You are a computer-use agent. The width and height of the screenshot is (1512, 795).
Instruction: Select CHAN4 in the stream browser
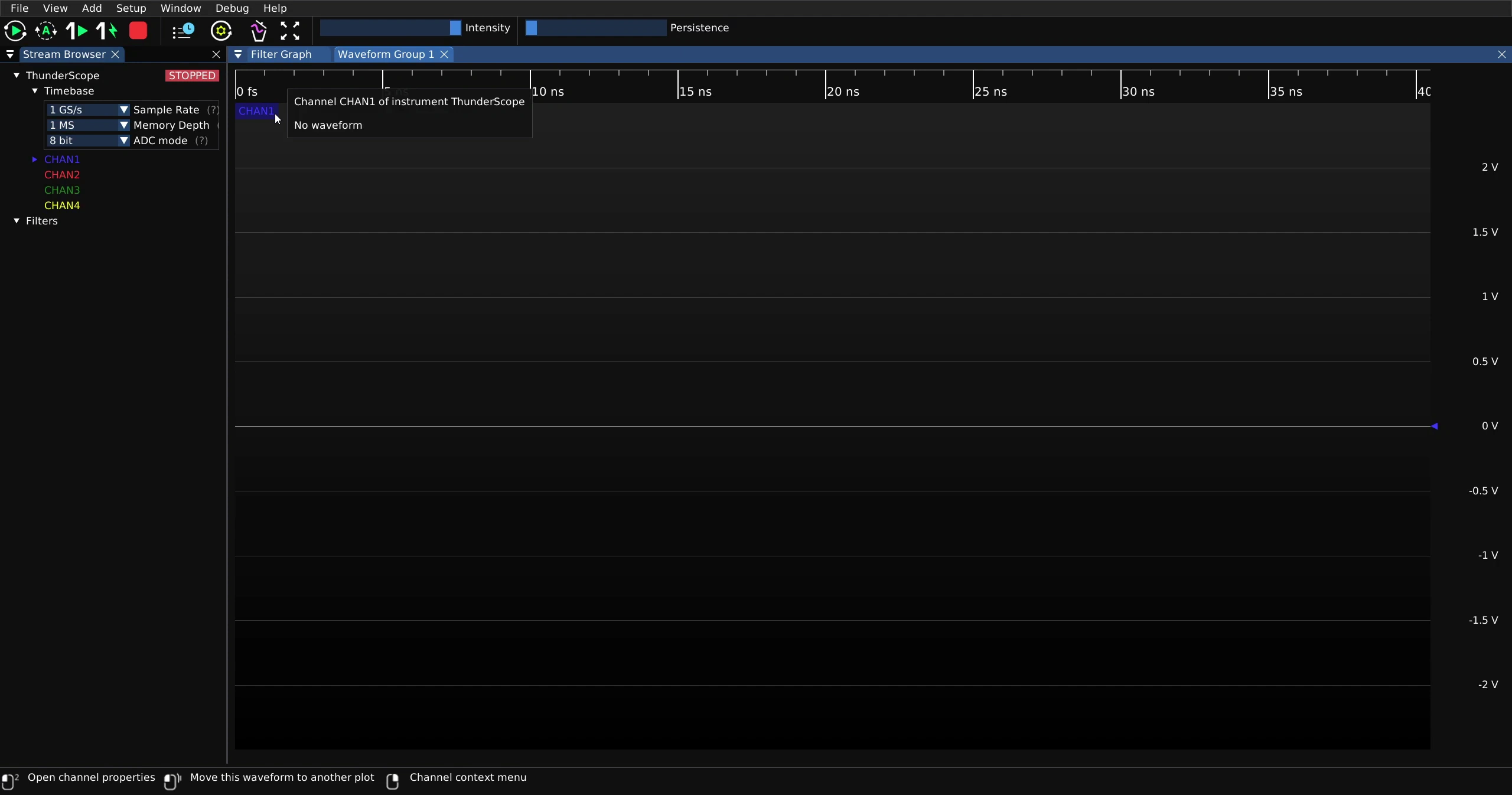pos(62,206)
